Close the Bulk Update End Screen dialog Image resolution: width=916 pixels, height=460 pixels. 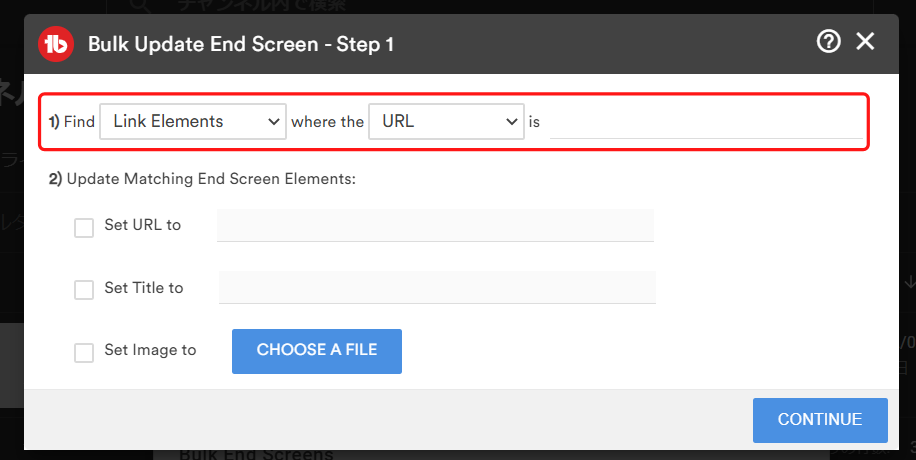click(x=865, y=41)
